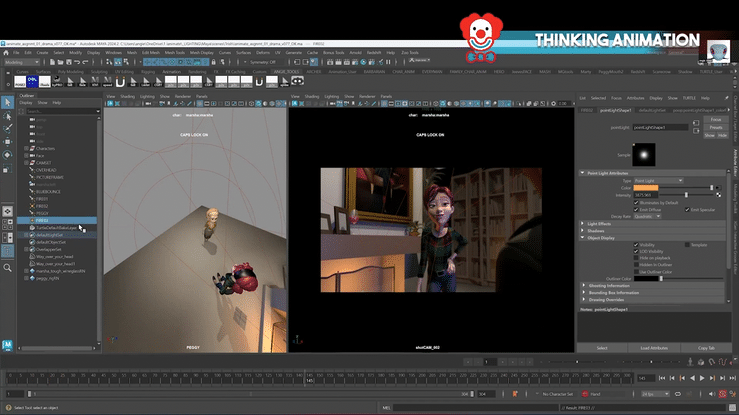Create a new scene with the New file icon
The height and width of the screenshot is (415, 739).
pyautogui.click(x=52, y=62)
